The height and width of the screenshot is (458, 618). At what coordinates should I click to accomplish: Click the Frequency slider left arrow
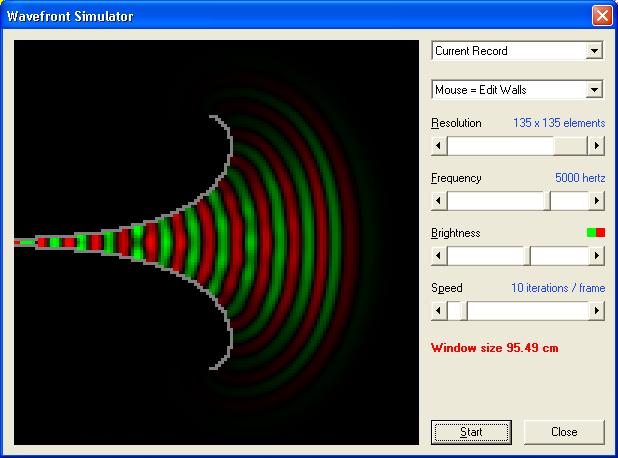(439, 201)
